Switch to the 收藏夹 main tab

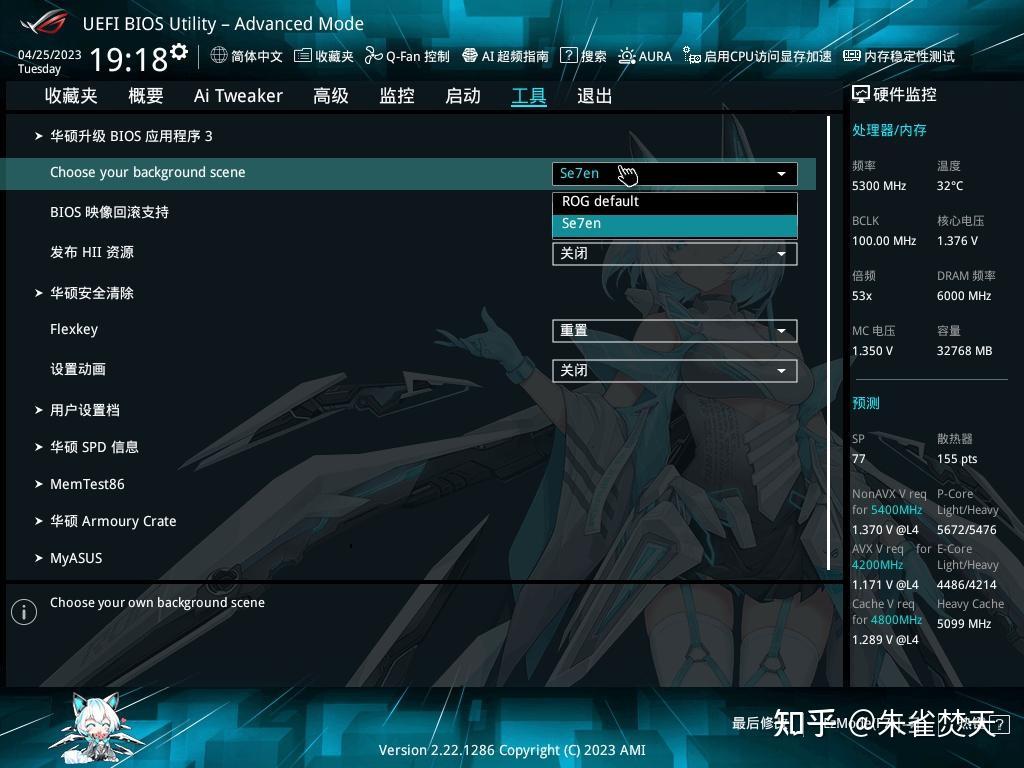(71, 96)
